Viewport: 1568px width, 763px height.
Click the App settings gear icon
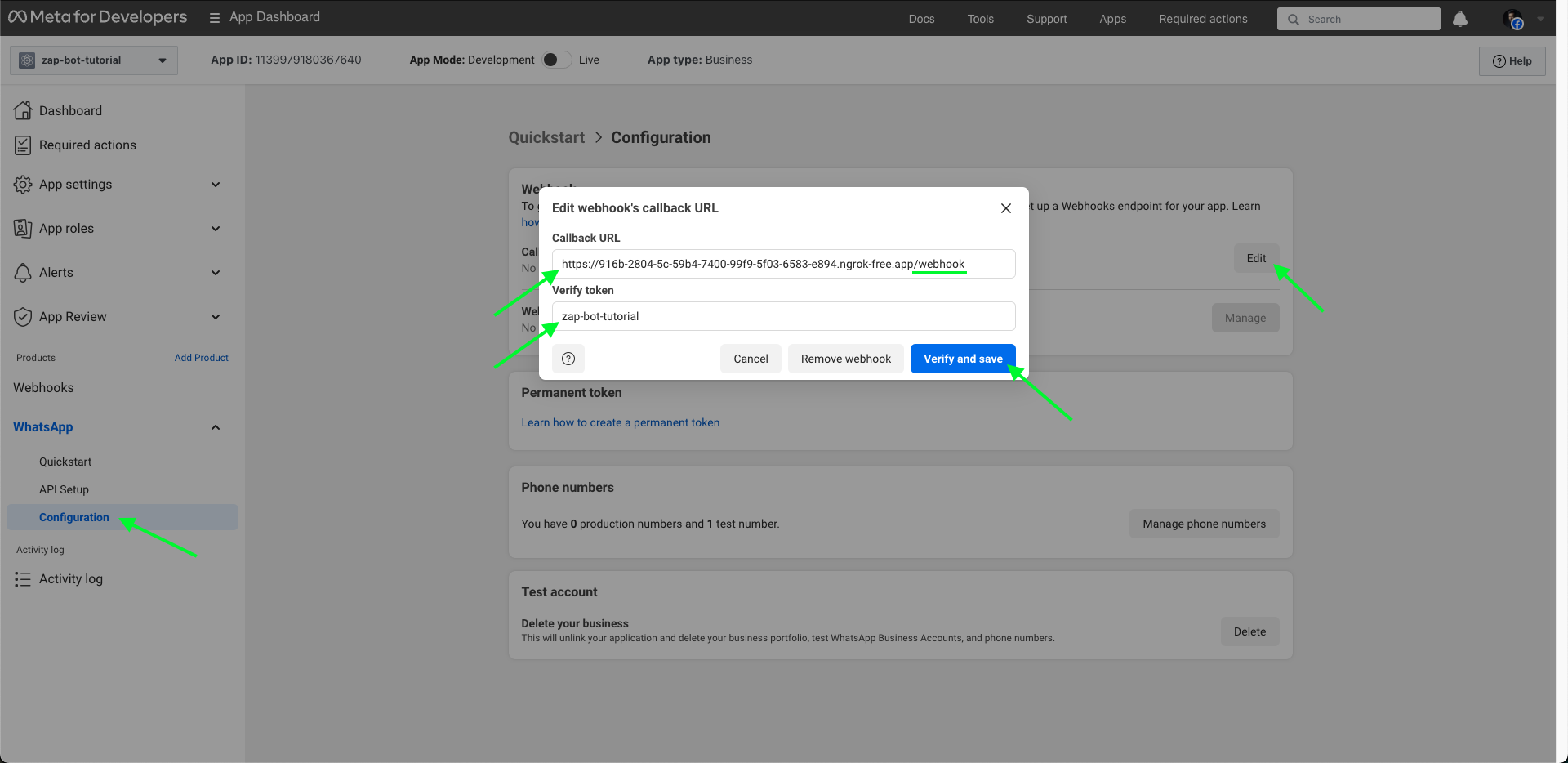pos(23,185)
